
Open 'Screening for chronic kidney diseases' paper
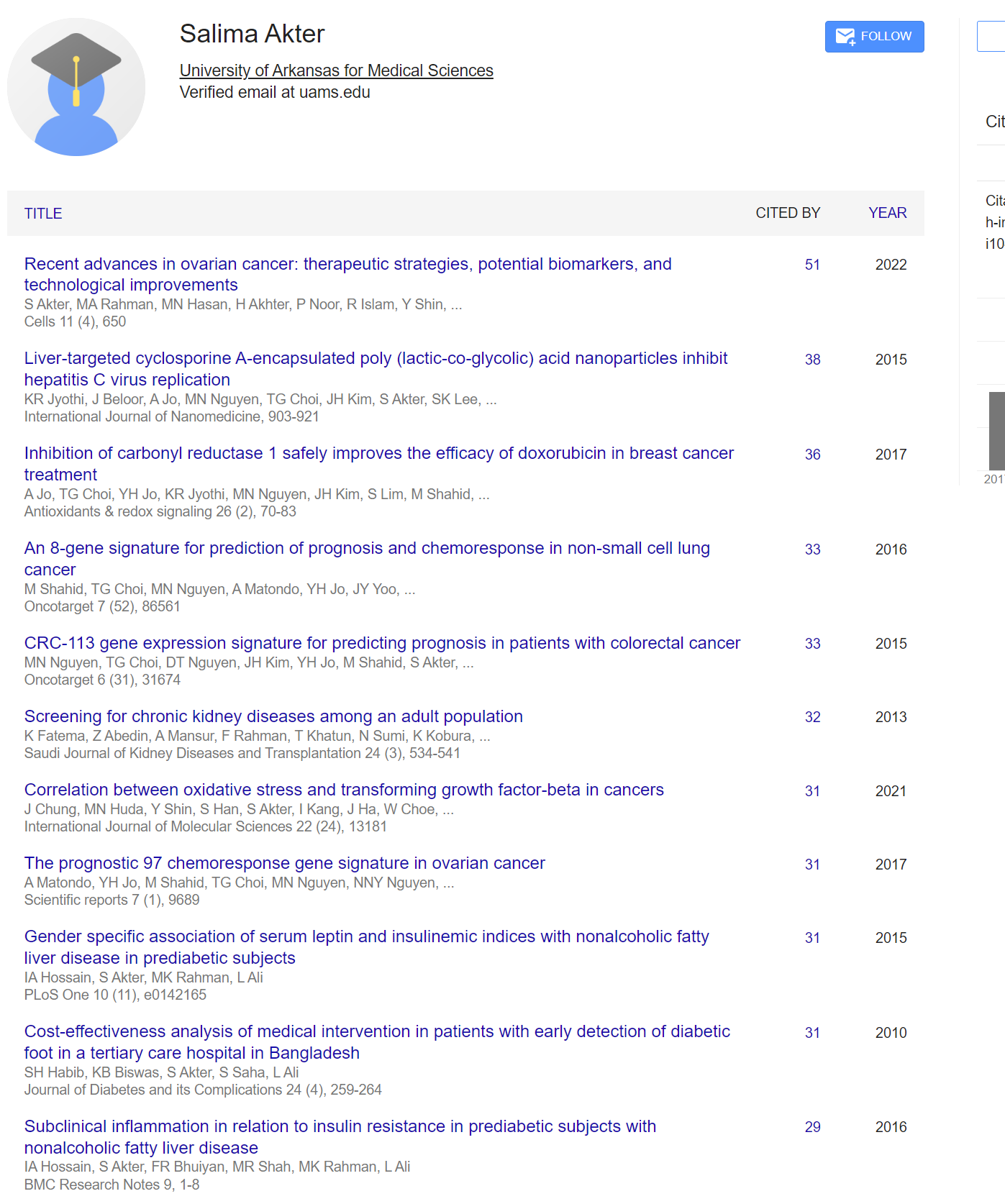coord(273,716)
